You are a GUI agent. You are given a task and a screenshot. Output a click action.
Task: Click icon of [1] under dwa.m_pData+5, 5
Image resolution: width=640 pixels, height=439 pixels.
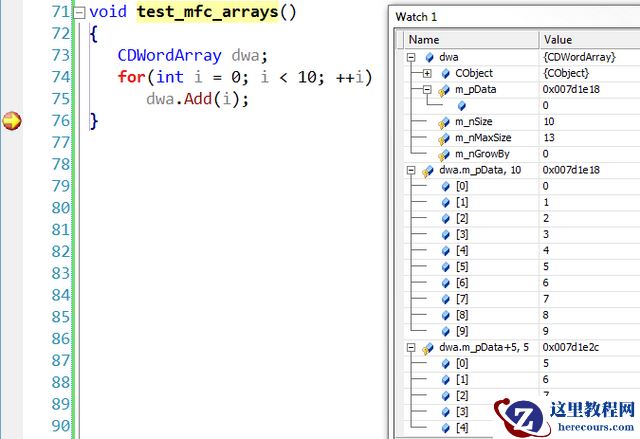[446, 380]
